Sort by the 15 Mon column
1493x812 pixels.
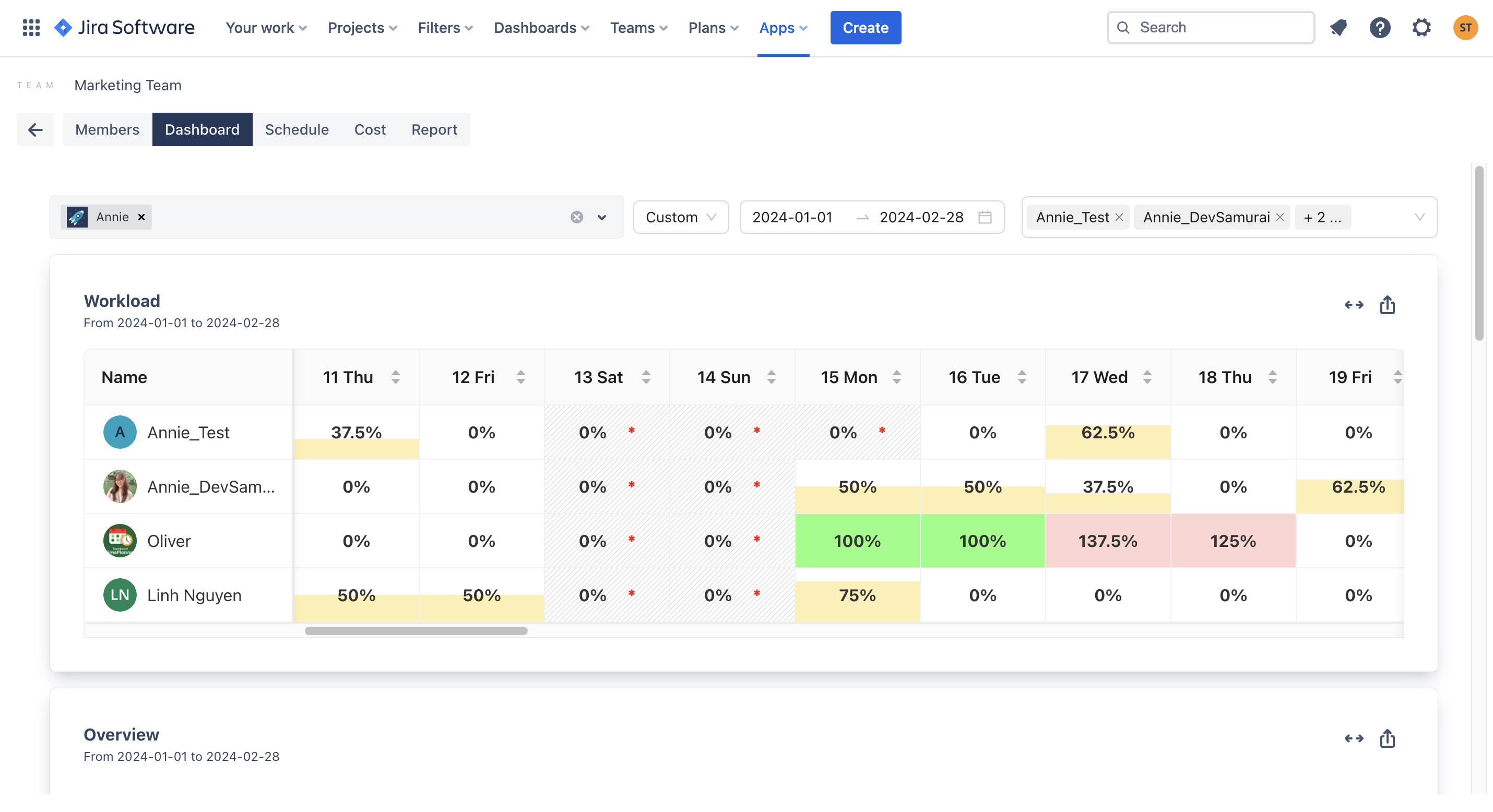(x=897, y=377)
